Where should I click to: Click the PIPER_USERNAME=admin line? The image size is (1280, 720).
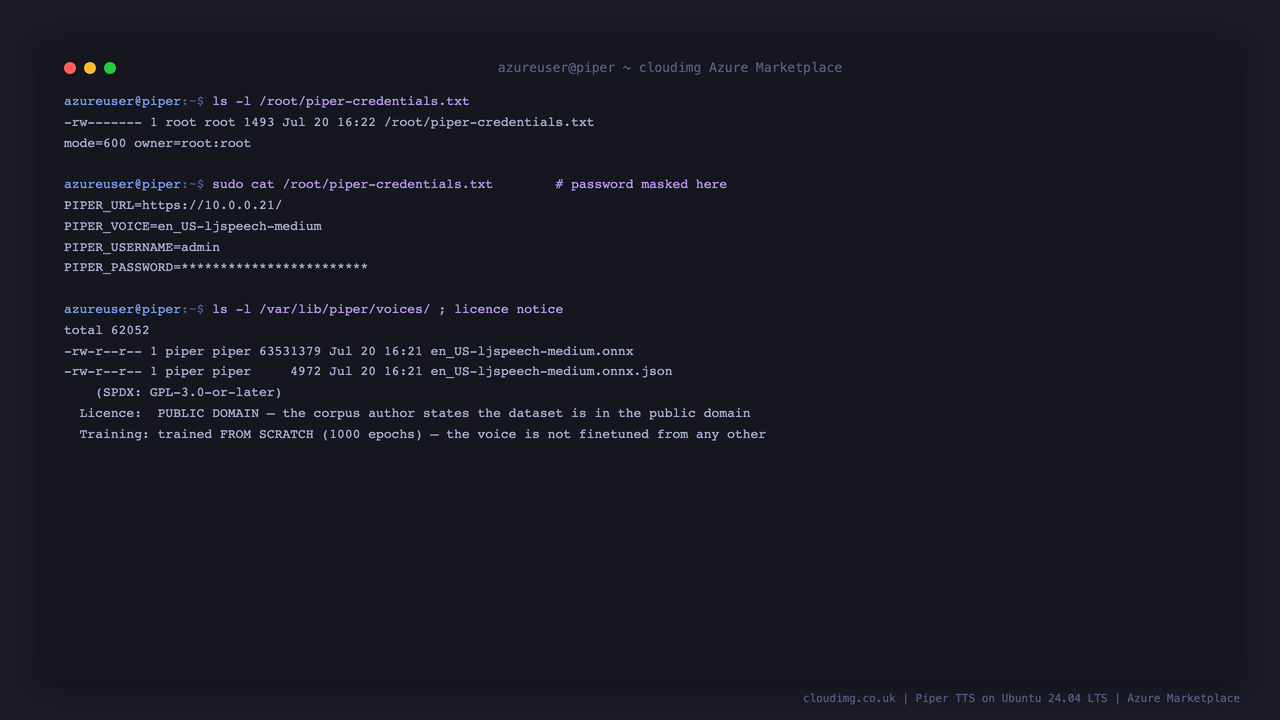pos(142,247)
